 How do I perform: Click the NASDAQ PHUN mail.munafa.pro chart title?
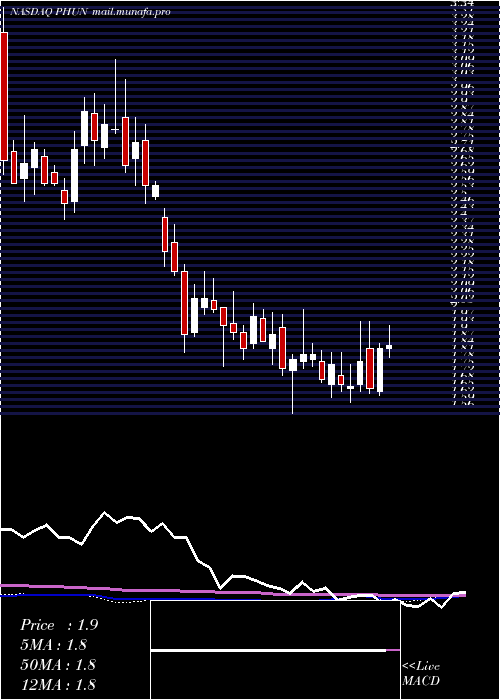(x=90, y=12)
